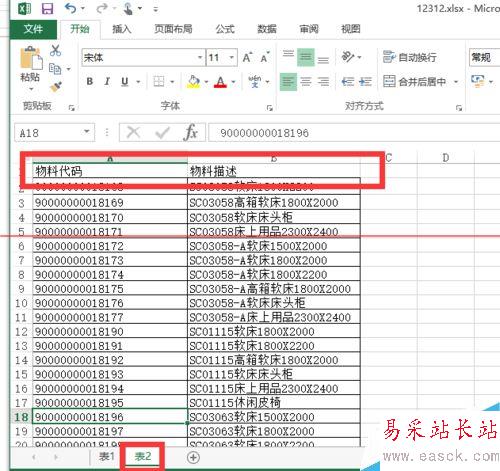Switch to sheet tab 表1

coord(107,456)
